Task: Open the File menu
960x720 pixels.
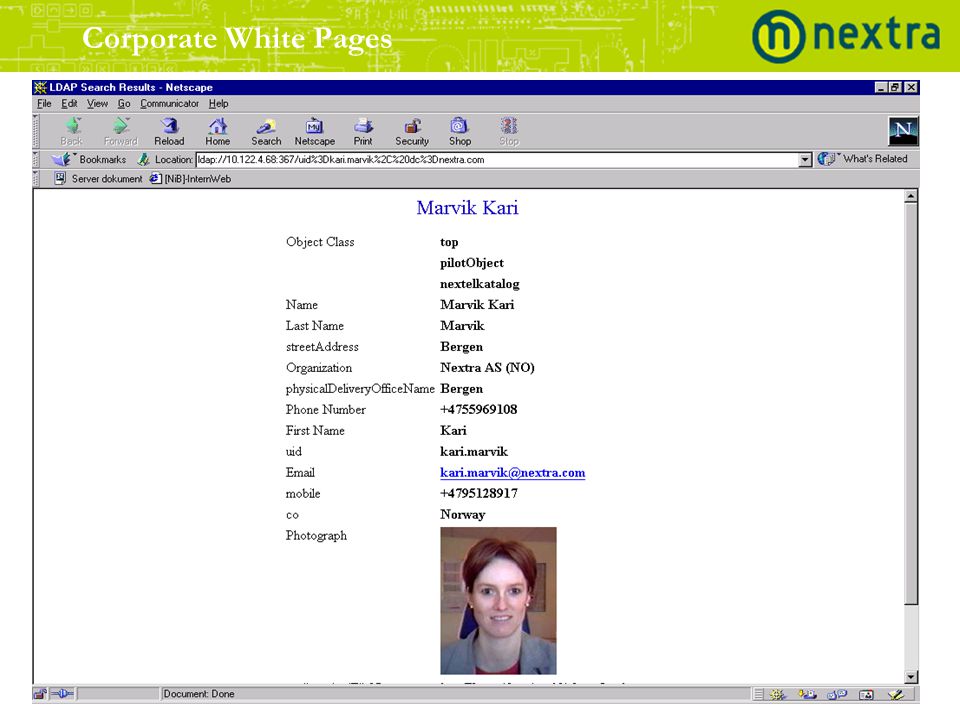Action: click(x=44, y=103)
